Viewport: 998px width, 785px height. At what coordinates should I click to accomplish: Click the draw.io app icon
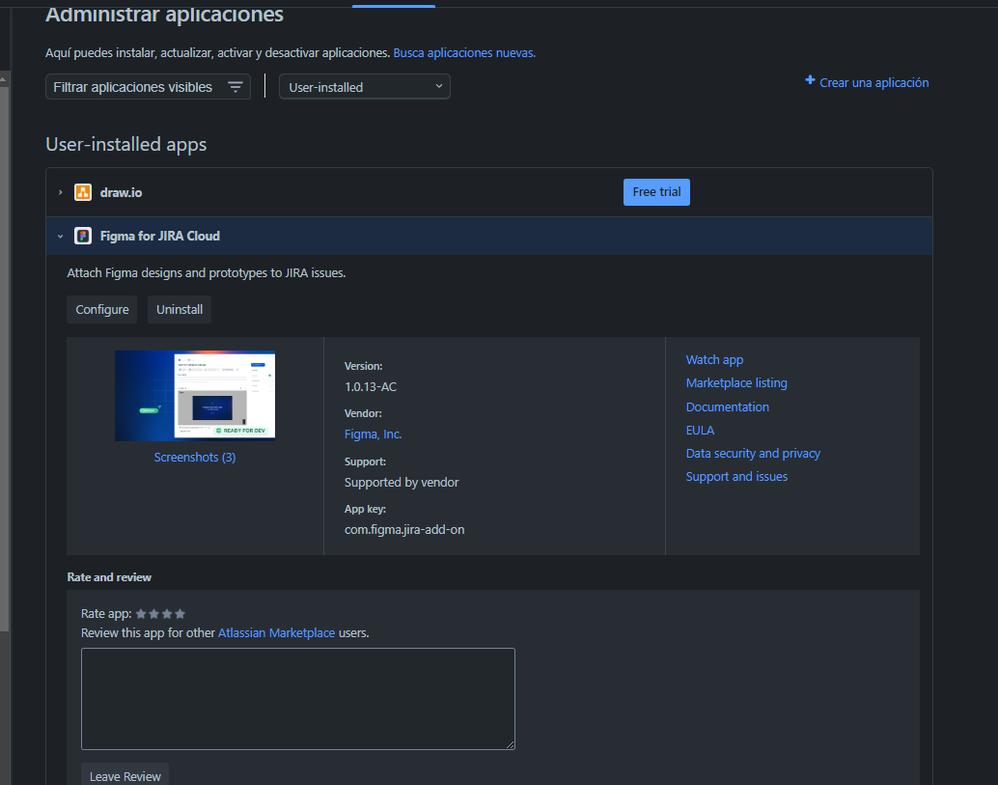click(83, 192)
